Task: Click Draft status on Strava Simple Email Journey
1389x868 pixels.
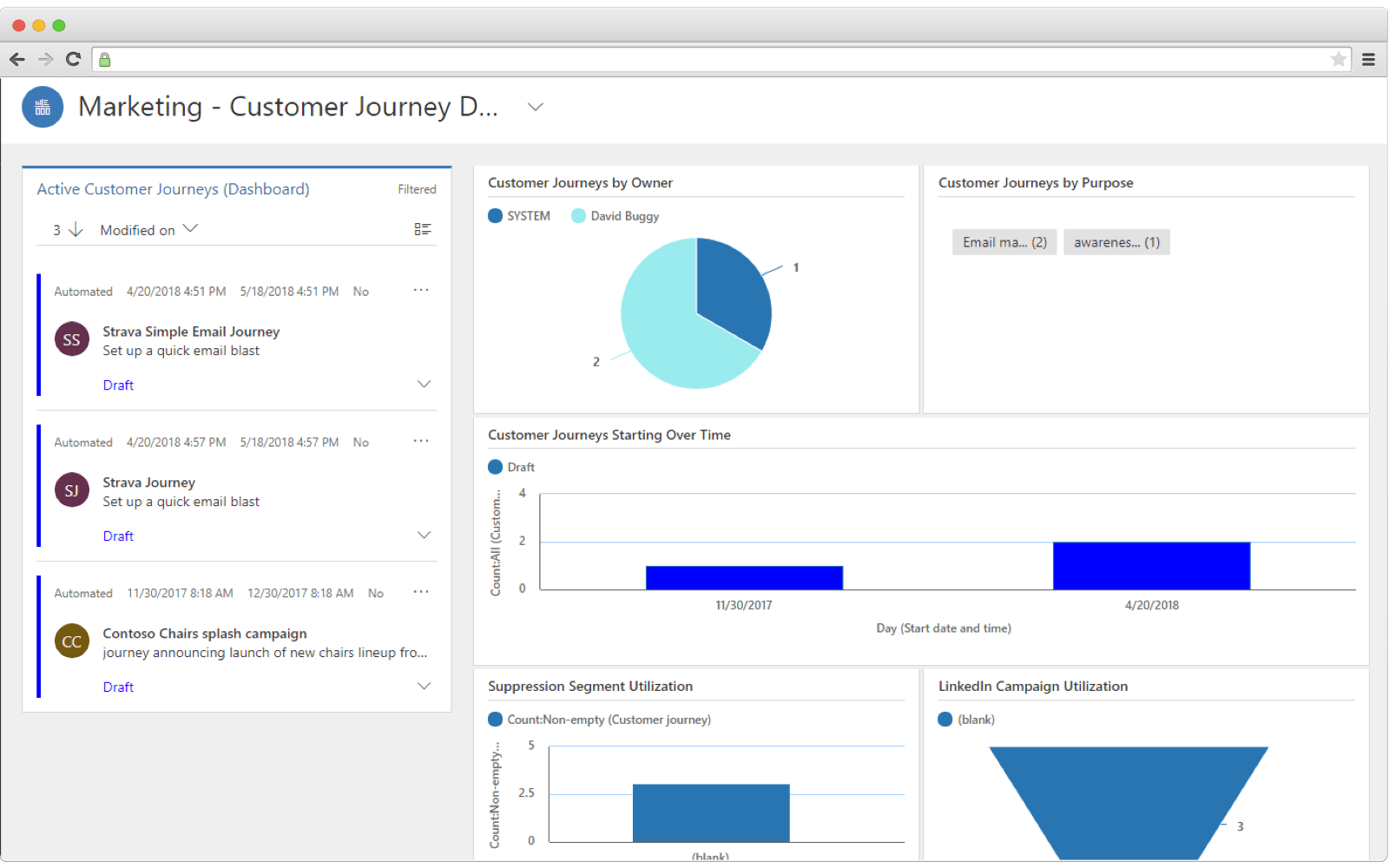Action: click(x=118, y=385)
